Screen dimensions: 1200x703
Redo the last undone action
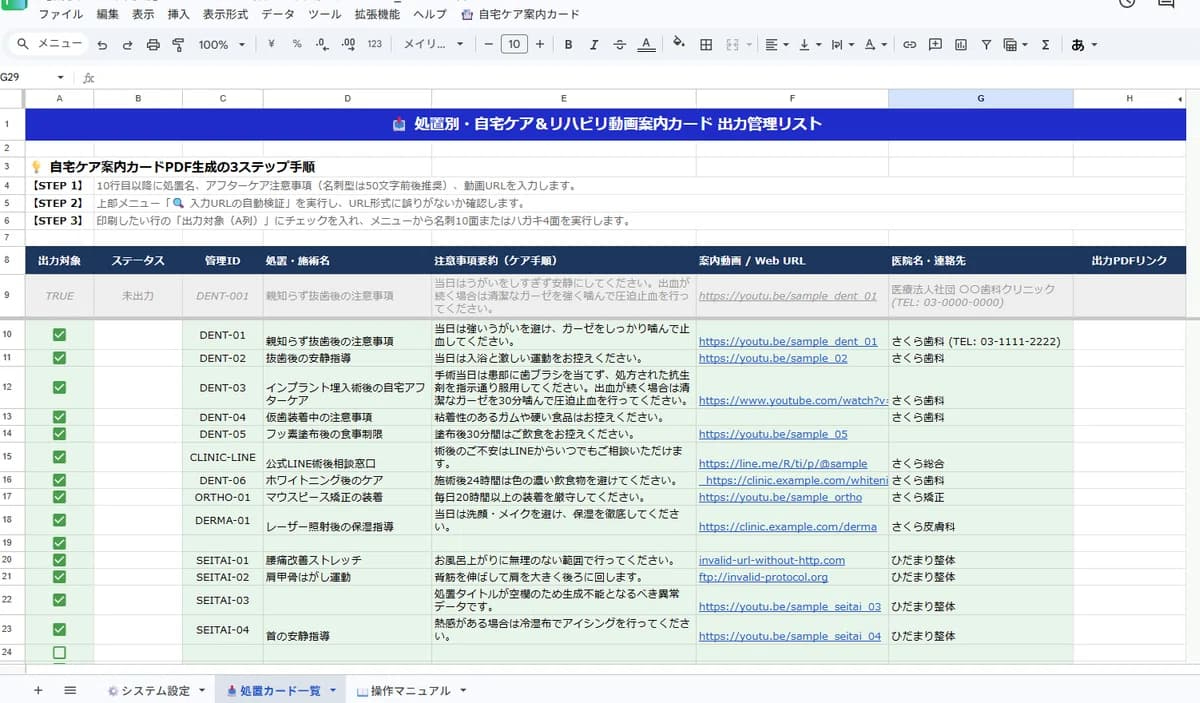point(127,44)
